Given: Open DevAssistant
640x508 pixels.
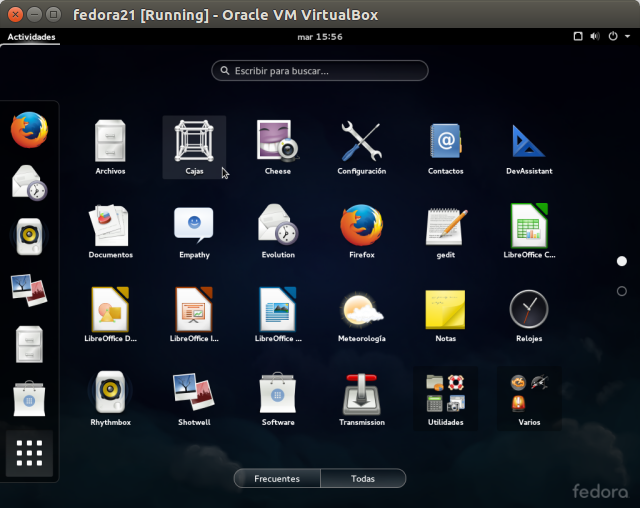Looking at the screenshot, I should (x=529, y=147).
